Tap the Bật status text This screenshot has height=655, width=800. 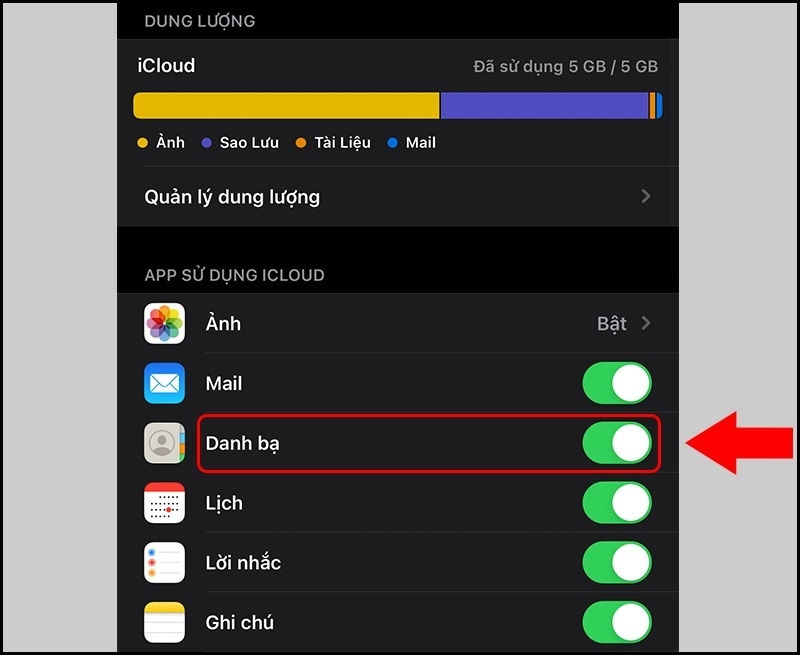click(x=612, y=323)
